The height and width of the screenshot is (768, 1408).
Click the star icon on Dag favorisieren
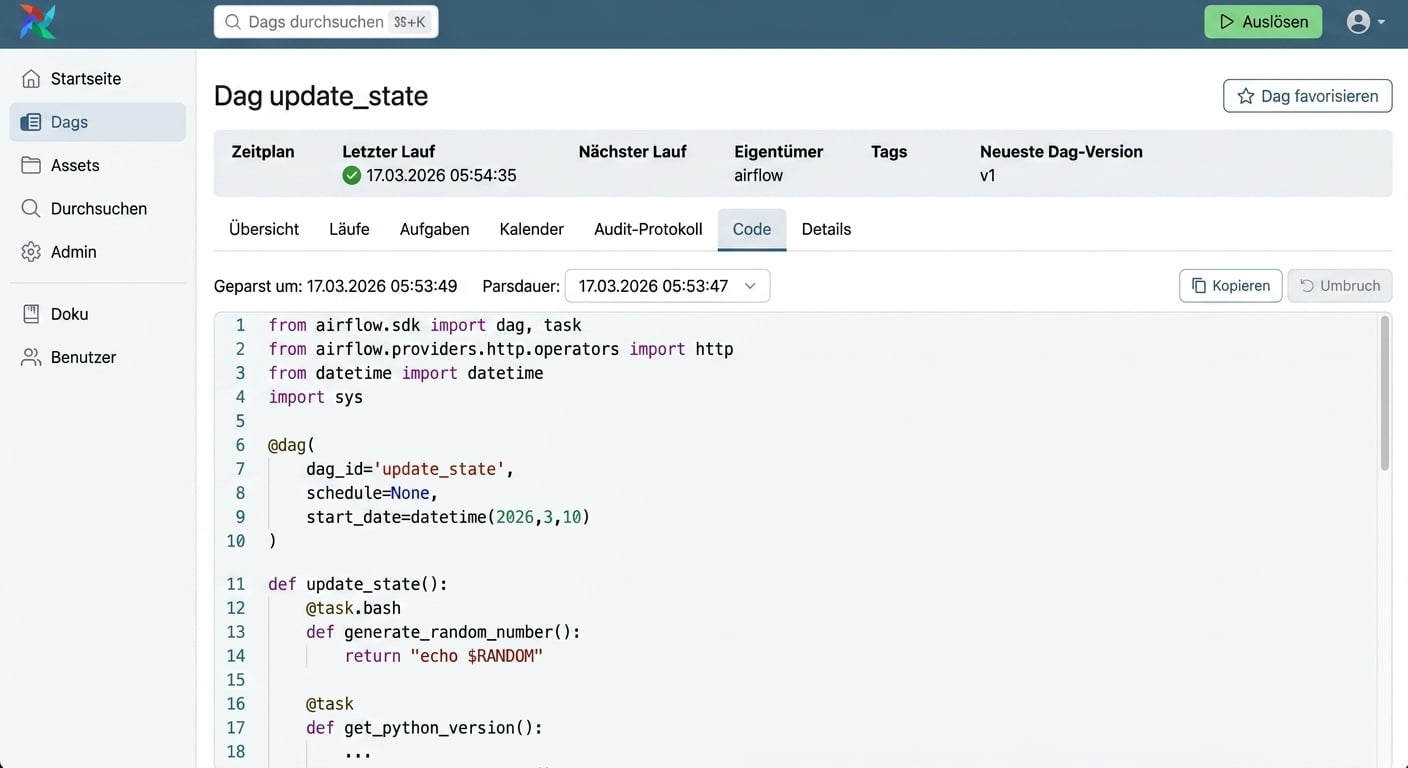[x=1246, y=96]
